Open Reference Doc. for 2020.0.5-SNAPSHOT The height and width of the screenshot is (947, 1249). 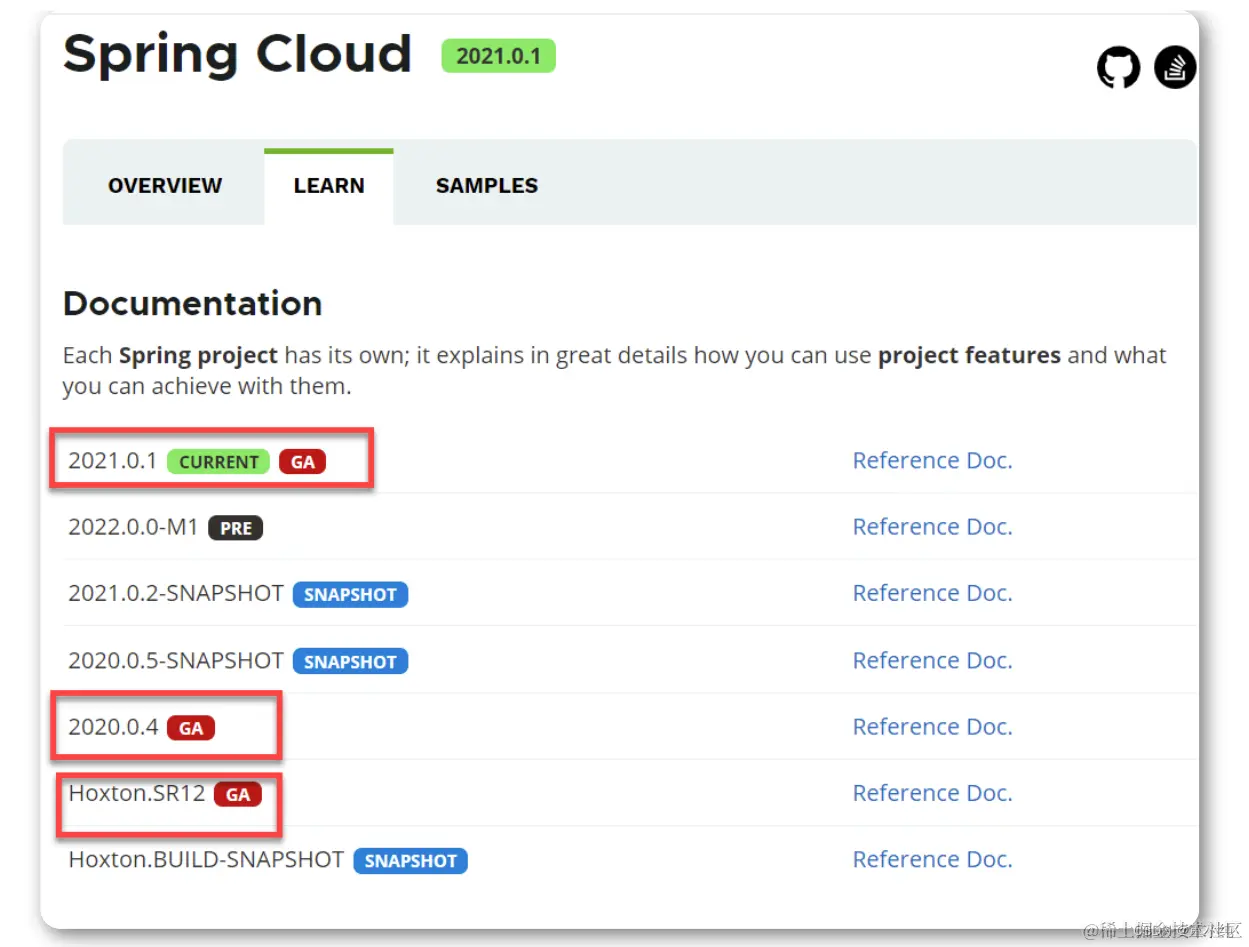point(932,660)
